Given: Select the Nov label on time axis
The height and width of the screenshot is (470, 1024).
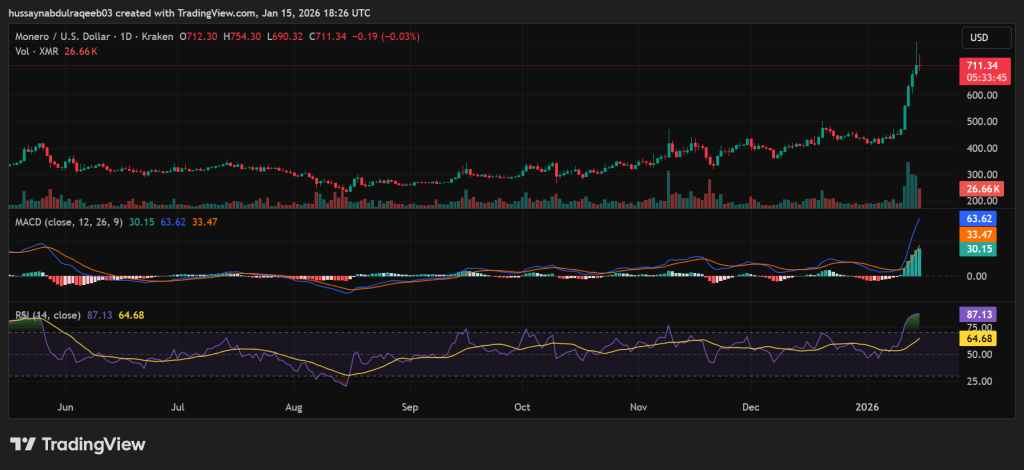Looking at the screenshot, I should click(x=641, y=408).
